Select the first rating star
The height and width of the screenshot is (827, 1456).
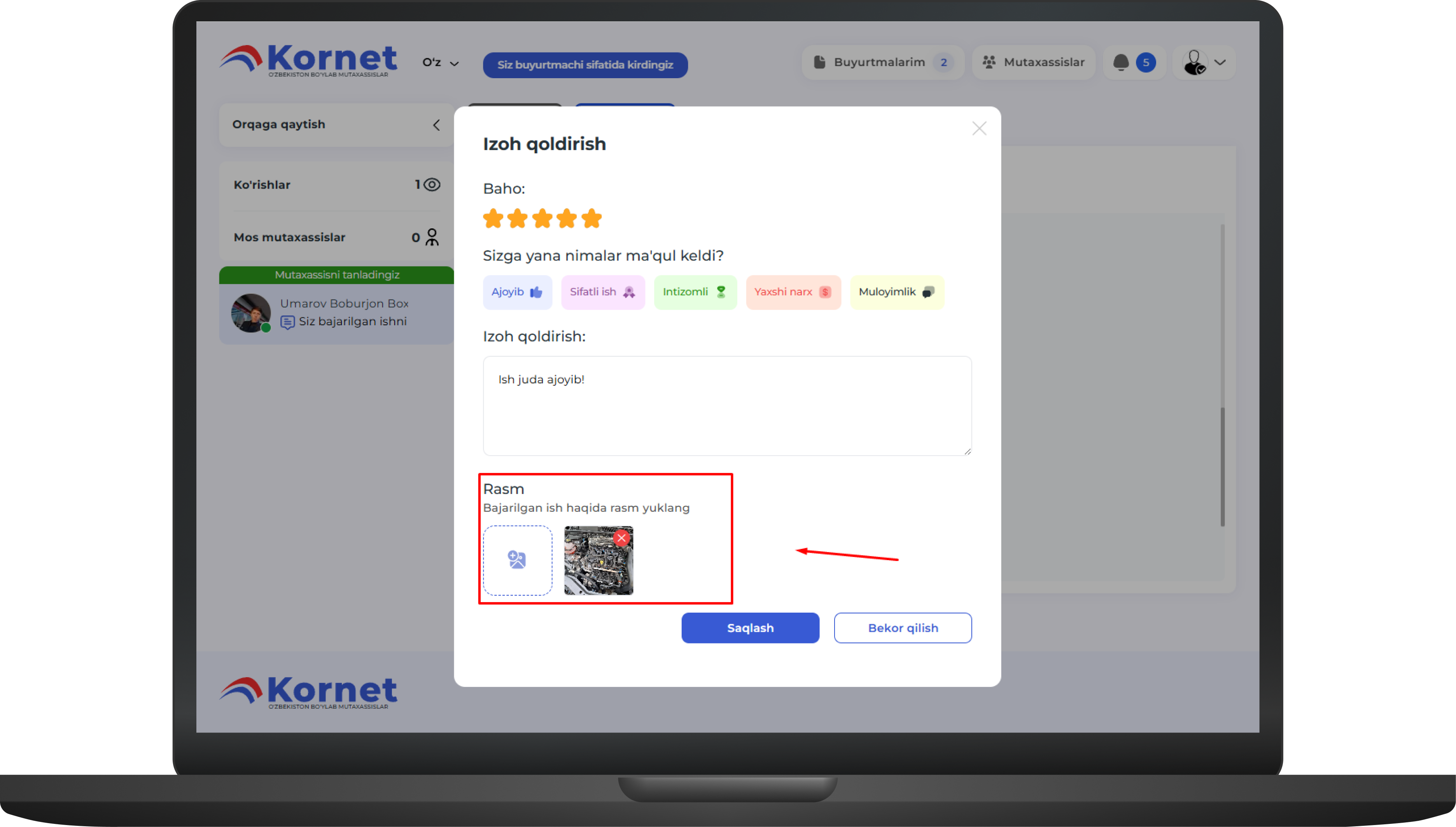(493, 218)
